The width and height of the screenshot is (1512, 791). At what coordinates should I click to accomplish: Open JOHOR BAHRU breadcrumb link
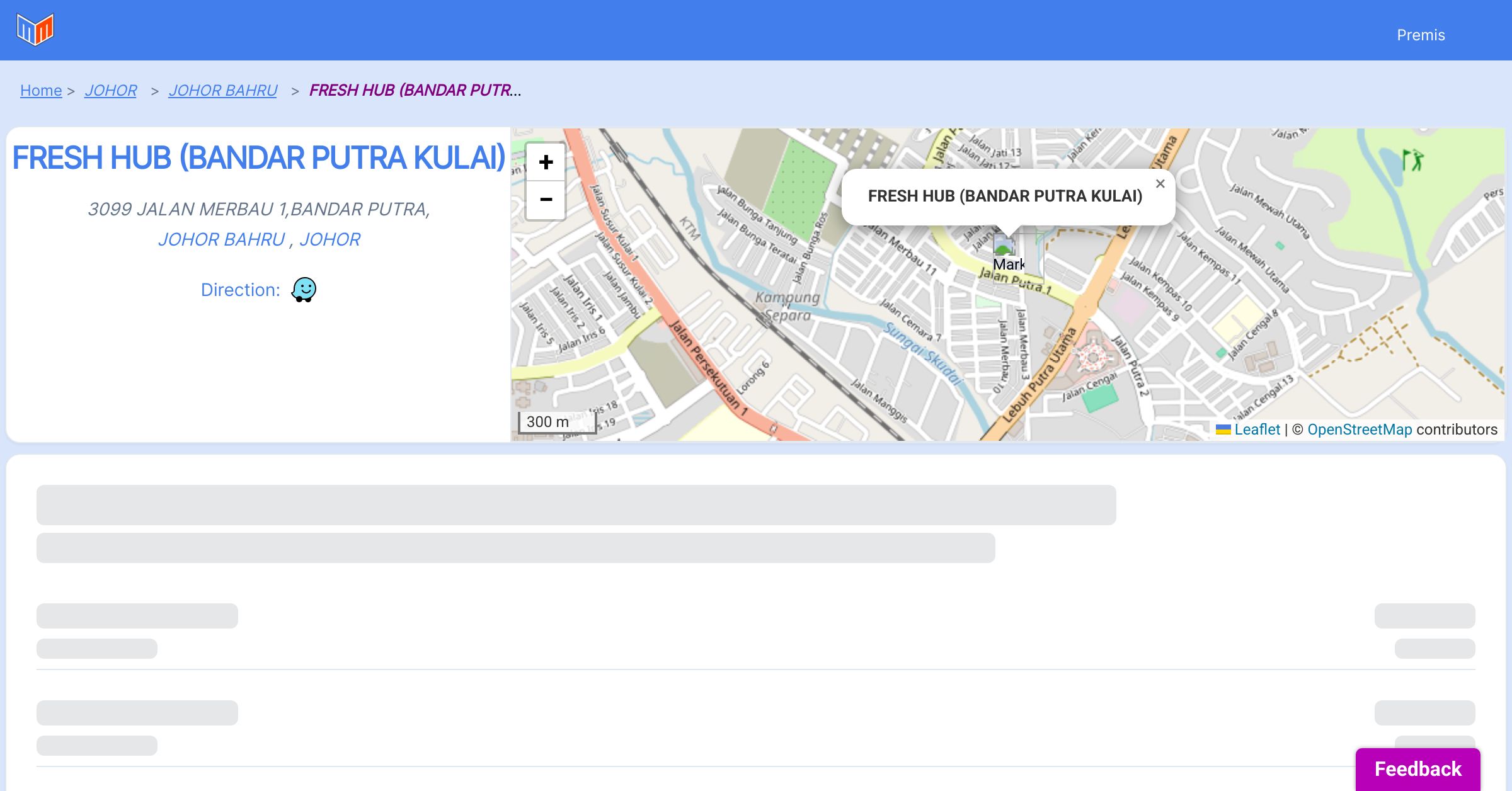pyautogui.click(x=223, y=91)
